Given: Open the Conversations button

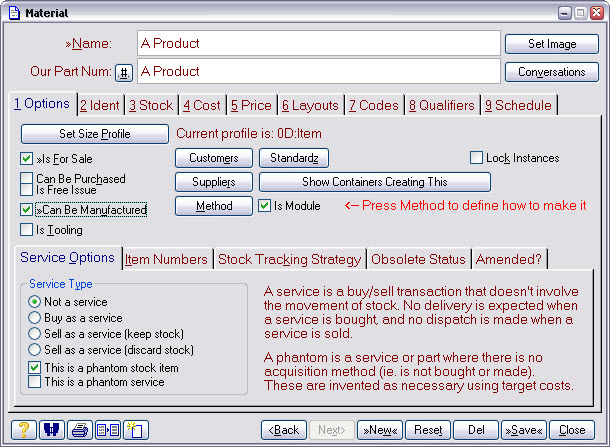Looking at the screenshot, I should coord(552,72).
